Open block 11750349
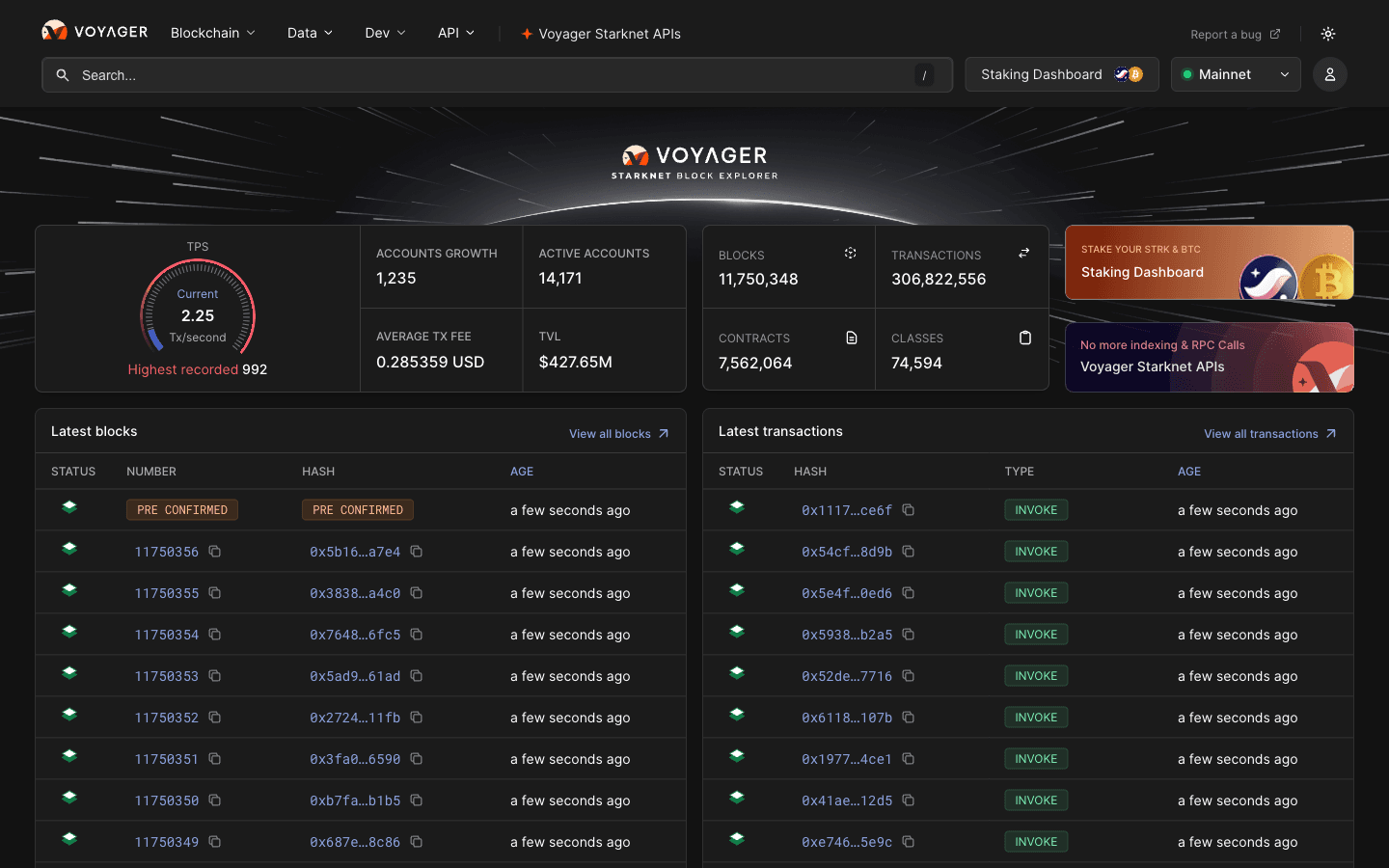1389x868 pixels. pyautogui.click(x=167, y=842)
